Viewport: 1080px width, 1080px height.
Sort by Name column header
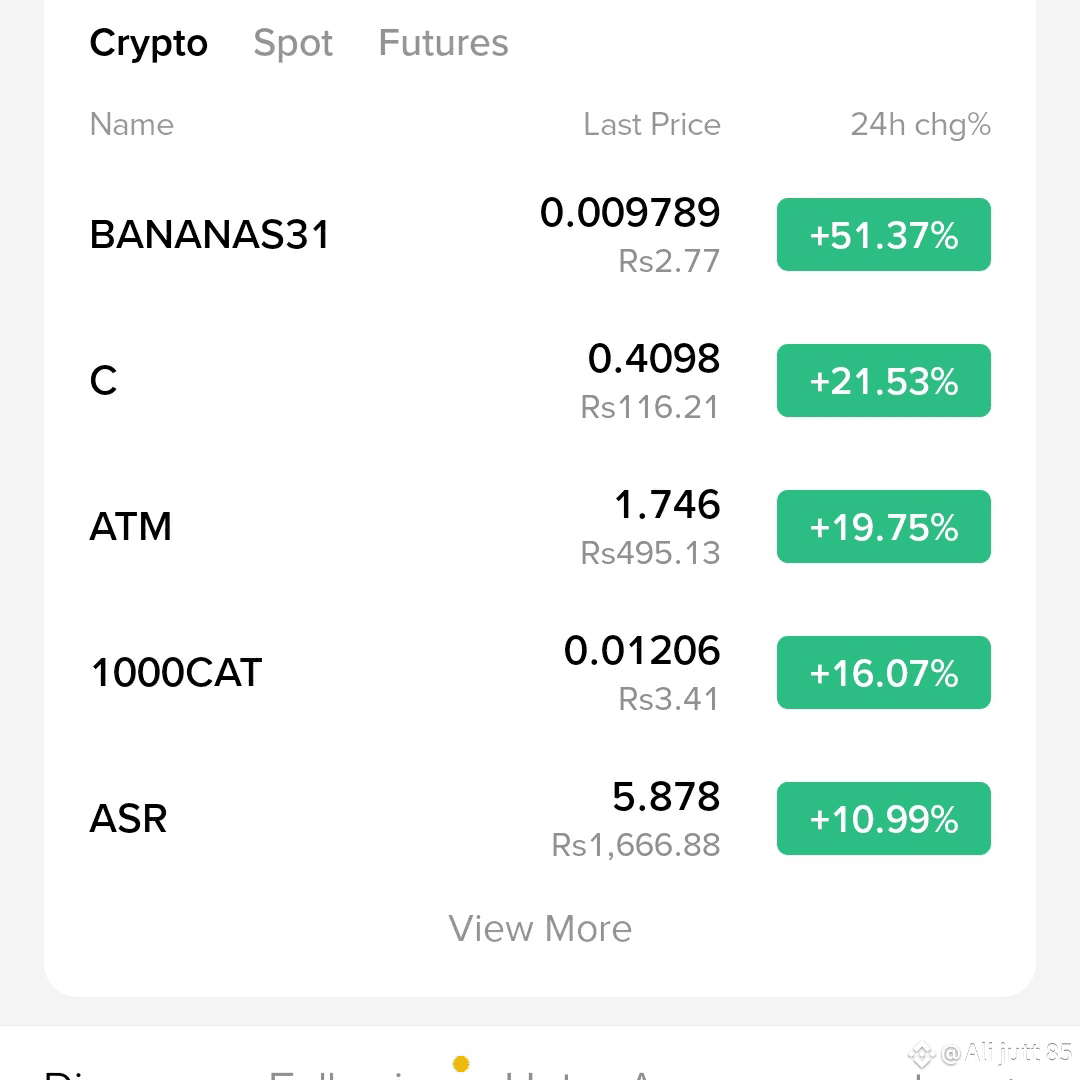[x=132, y=125]
